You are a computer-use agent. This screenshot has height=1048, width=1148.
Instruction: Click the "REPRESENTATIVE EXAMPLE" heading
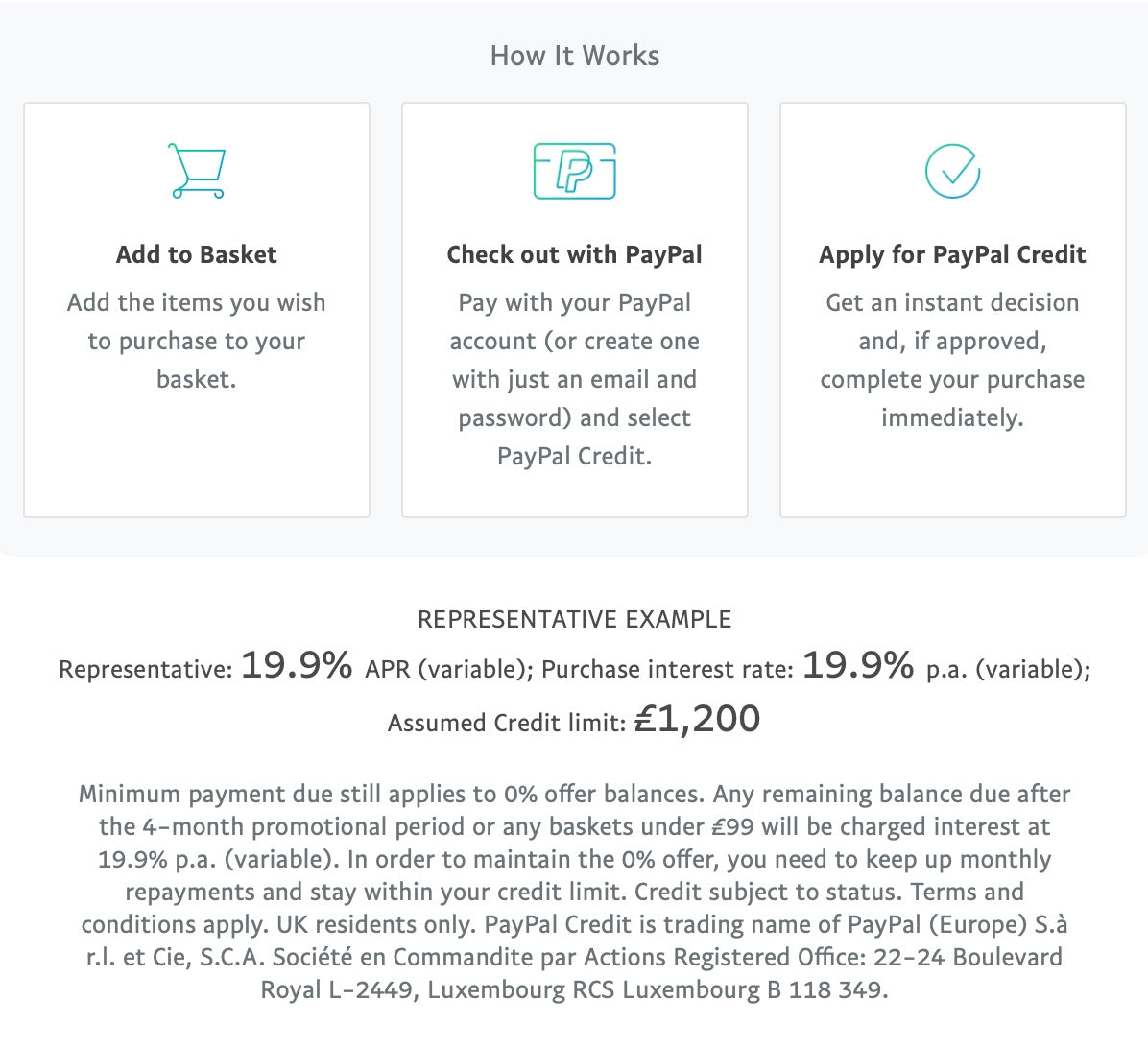click(574, 620)
